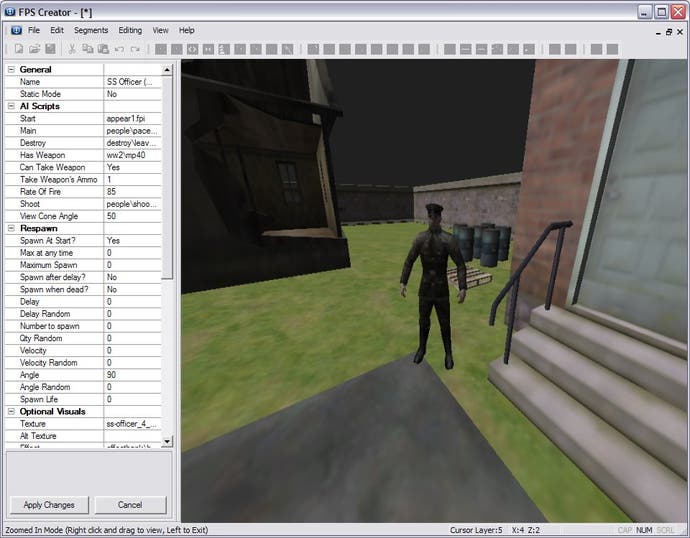Image resolution: width=690 pixels, height=538 pixels.
Task: Click the 'Delay Random' property label
Action: click(45, 314)
